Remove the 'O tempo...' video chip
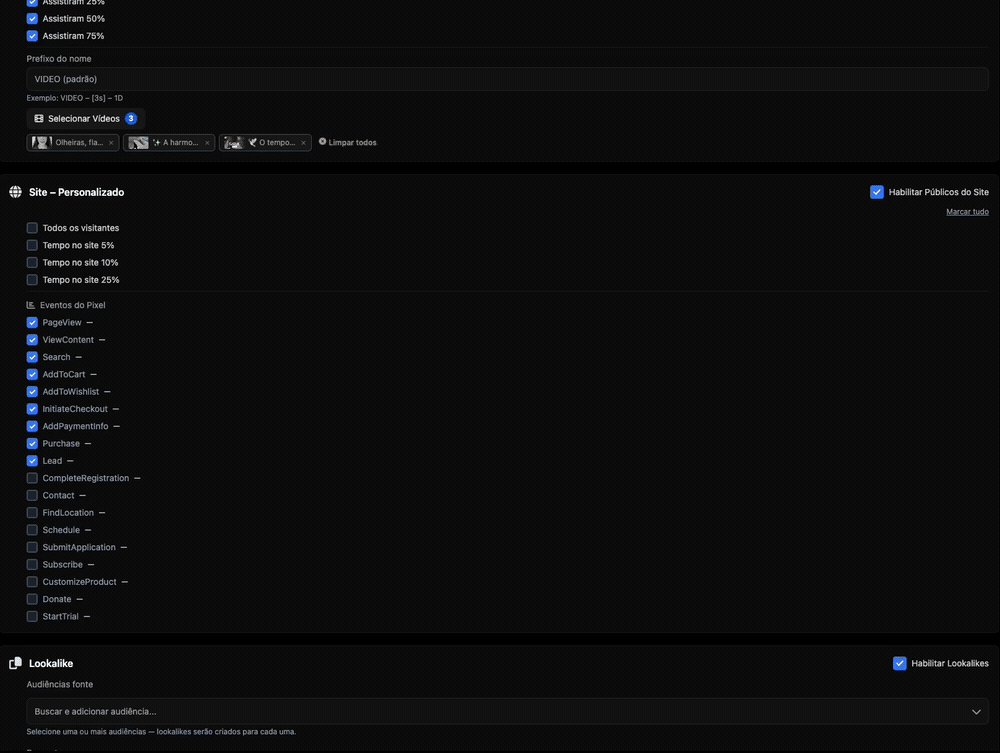The height and width of the screenshot is (753, 1000). [304, 143]
